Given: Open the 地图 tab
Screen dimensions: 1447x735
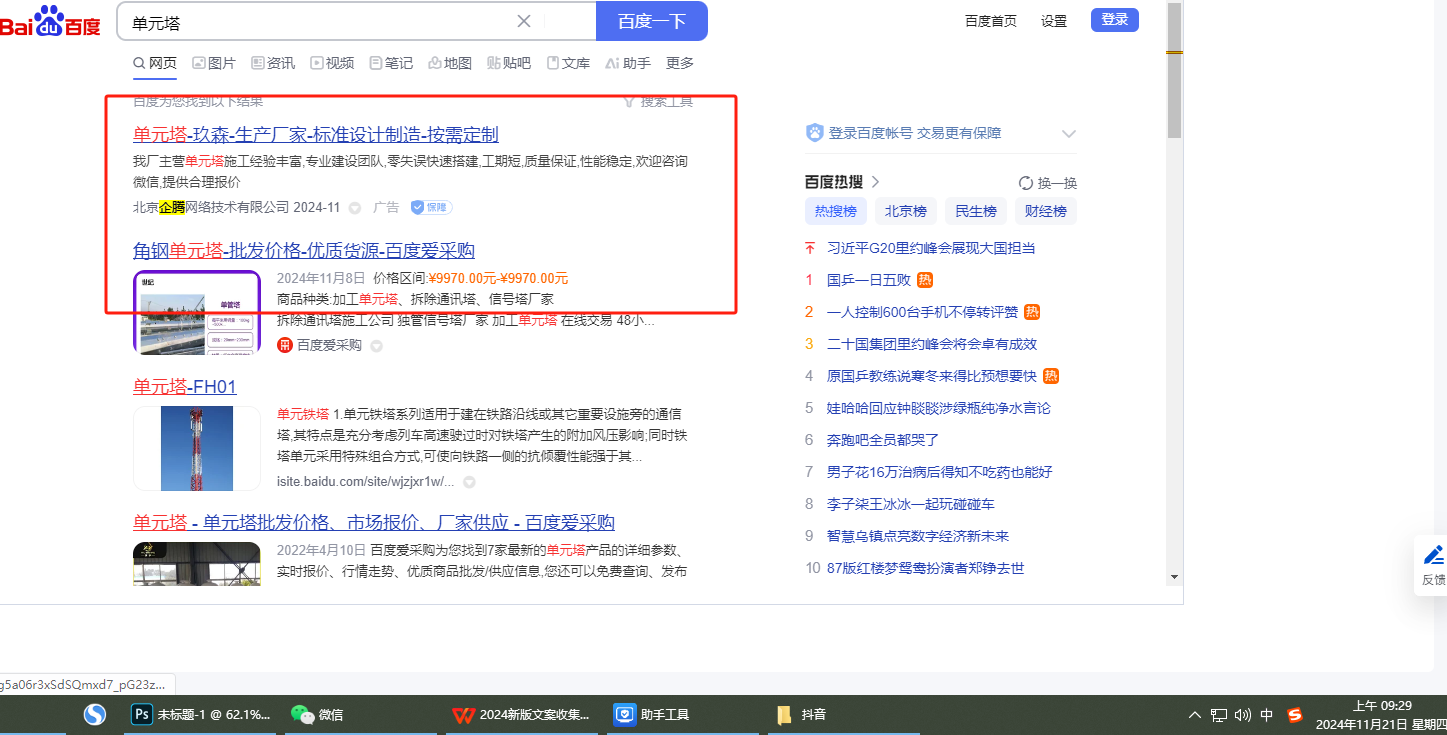Looking at the screenshot, I should 450,63.
